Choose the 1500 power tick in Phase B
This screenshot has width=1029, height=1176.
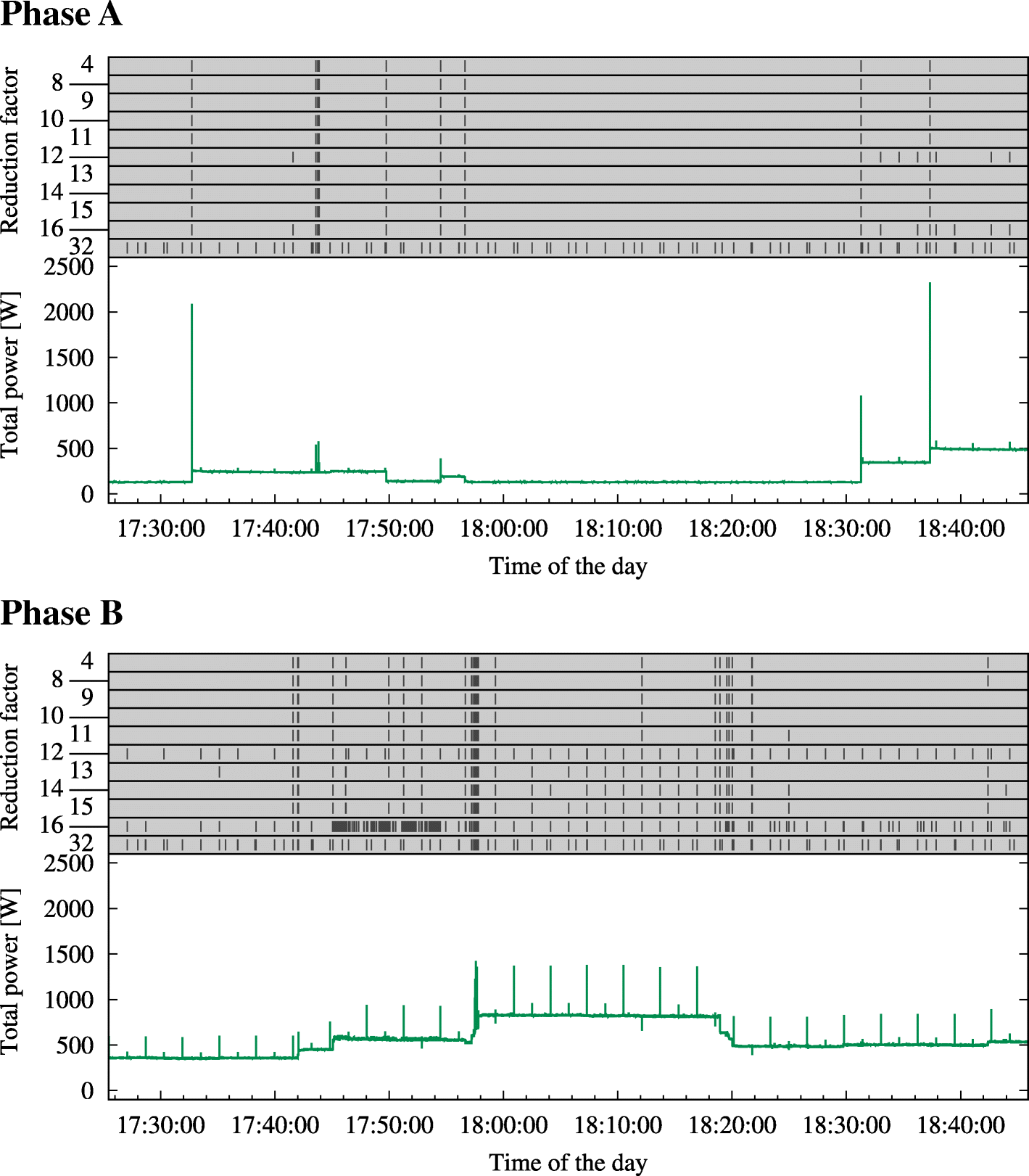coord(69,954)
